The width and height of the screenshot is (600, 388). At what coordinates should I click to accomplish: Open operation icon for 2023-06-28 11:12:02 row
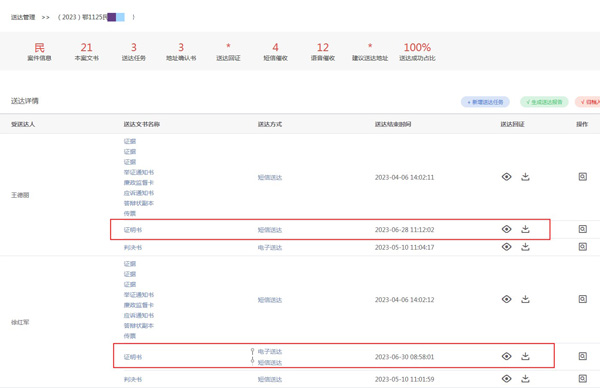click(582, 229)
